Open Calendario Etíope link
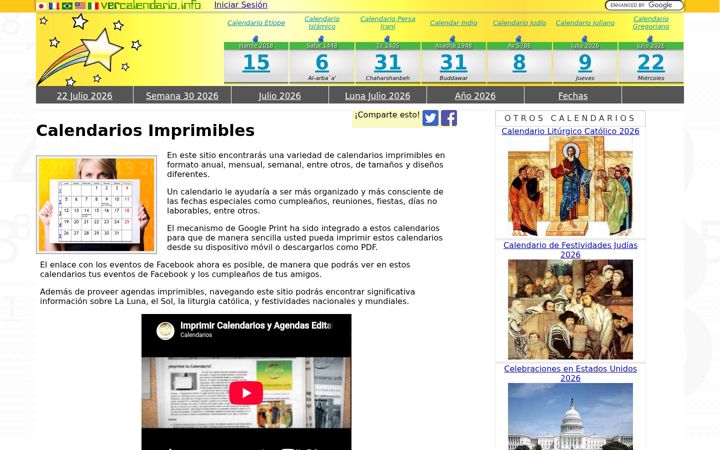 tap(256, 22)
